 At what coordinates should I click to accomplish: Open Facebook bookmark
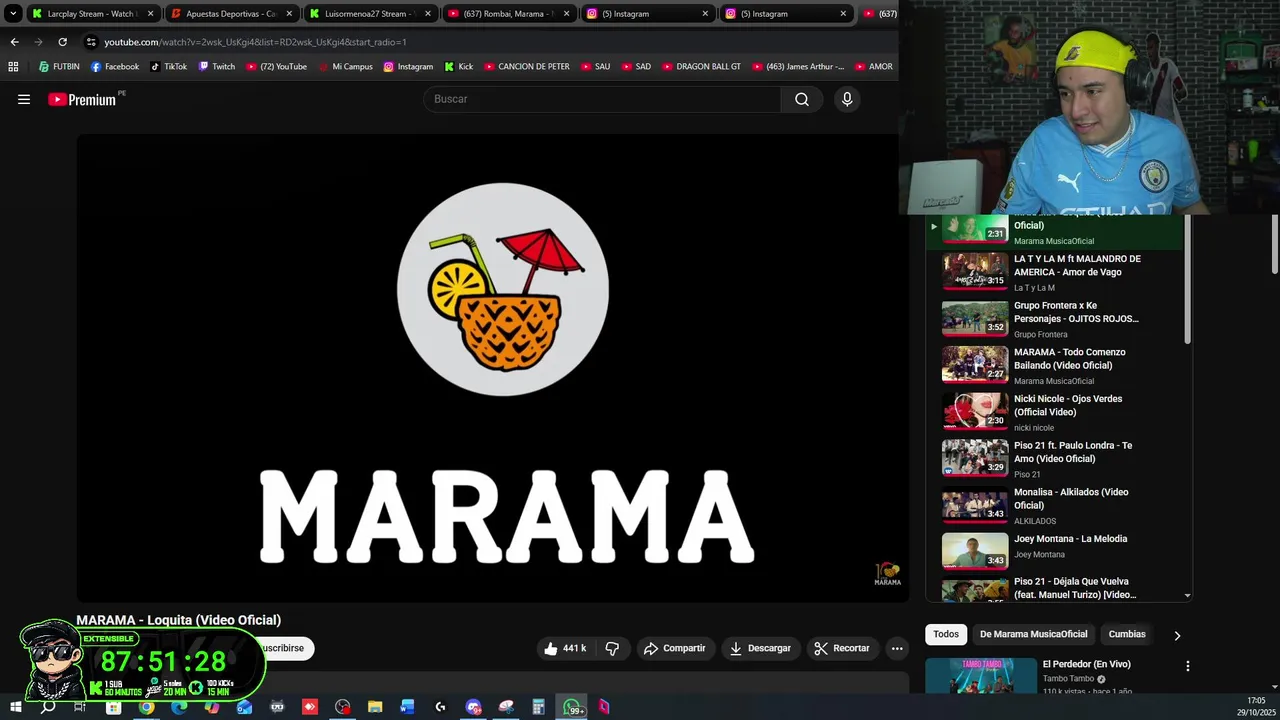click(x=115, y=67)
